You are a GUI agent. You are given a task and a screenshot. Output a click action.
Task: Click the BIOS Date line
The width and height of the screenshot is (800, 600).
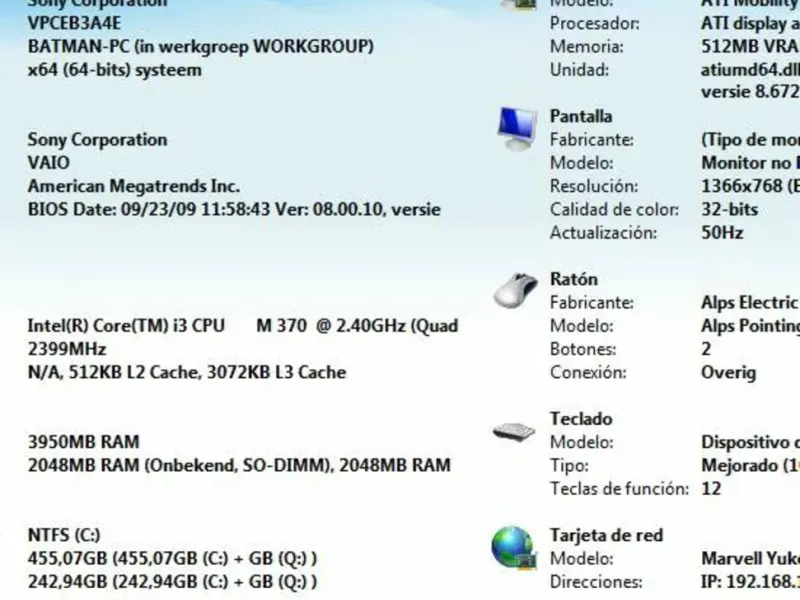[234, 210]
